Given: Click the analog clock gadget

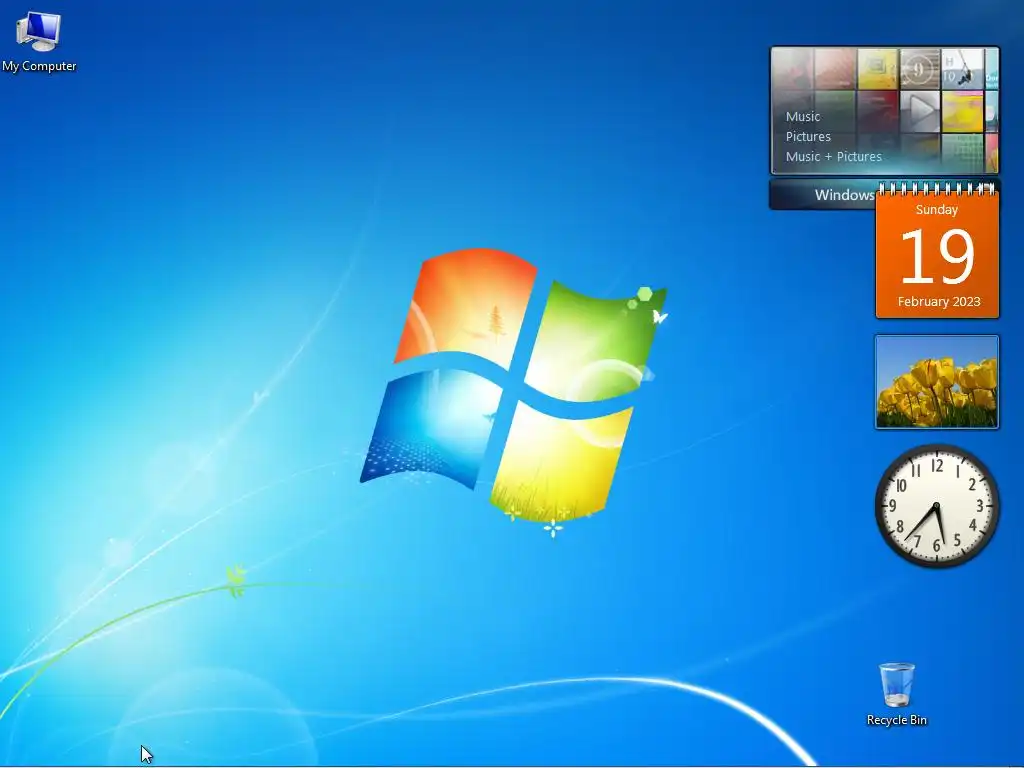Looking at the screenshot, I should click(936, 506).
